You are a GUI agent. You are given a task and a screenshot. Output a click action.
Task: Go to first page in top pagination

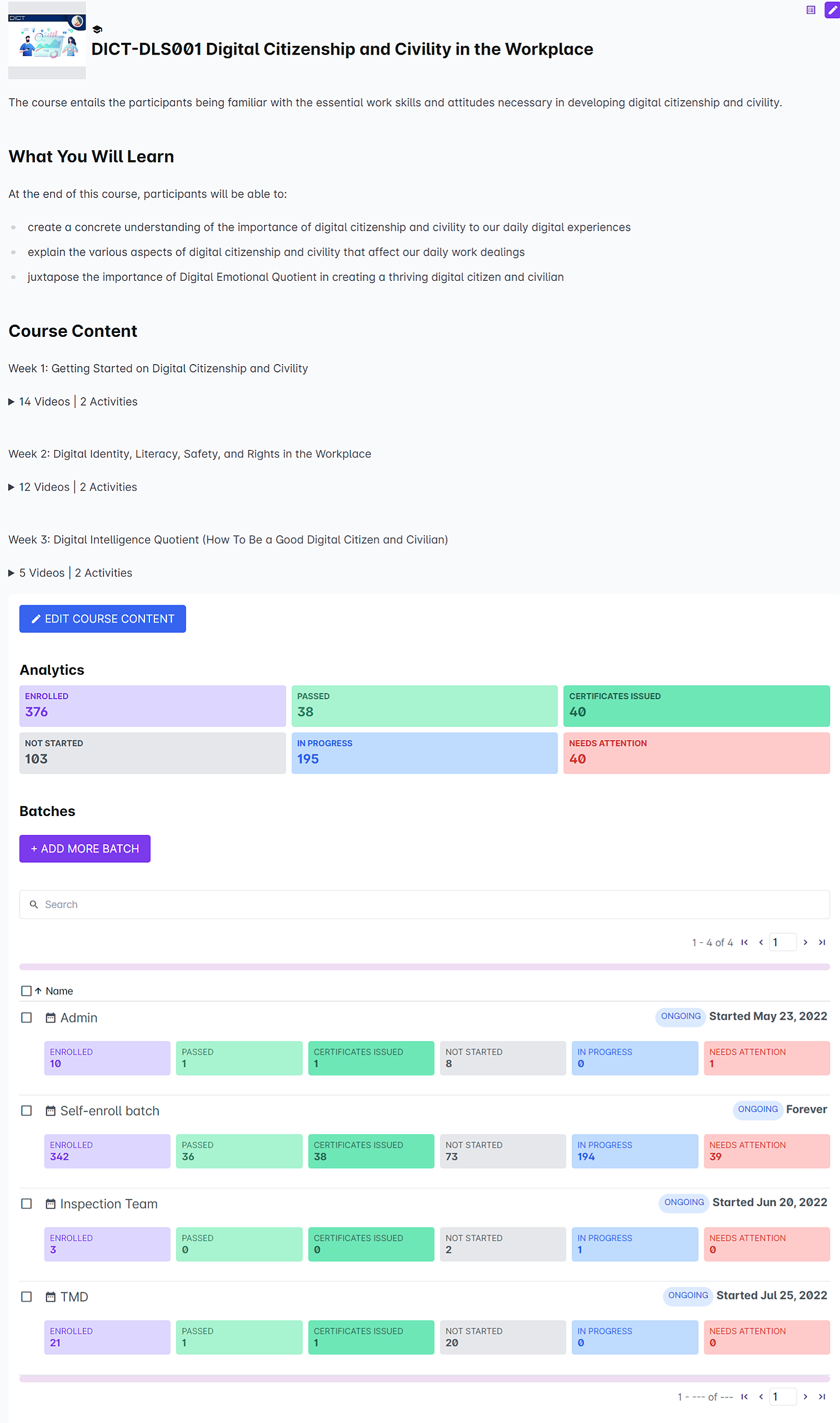tap(744, 942)
